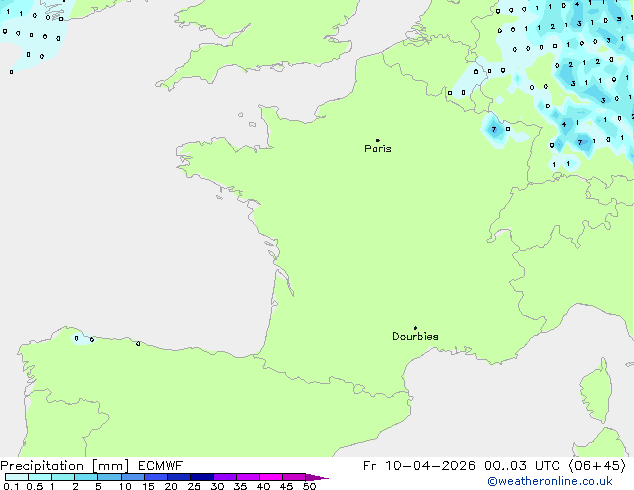Click the above-50 legend arrow tip
Viewport: 634px width, 490px height.
point(317,477)
